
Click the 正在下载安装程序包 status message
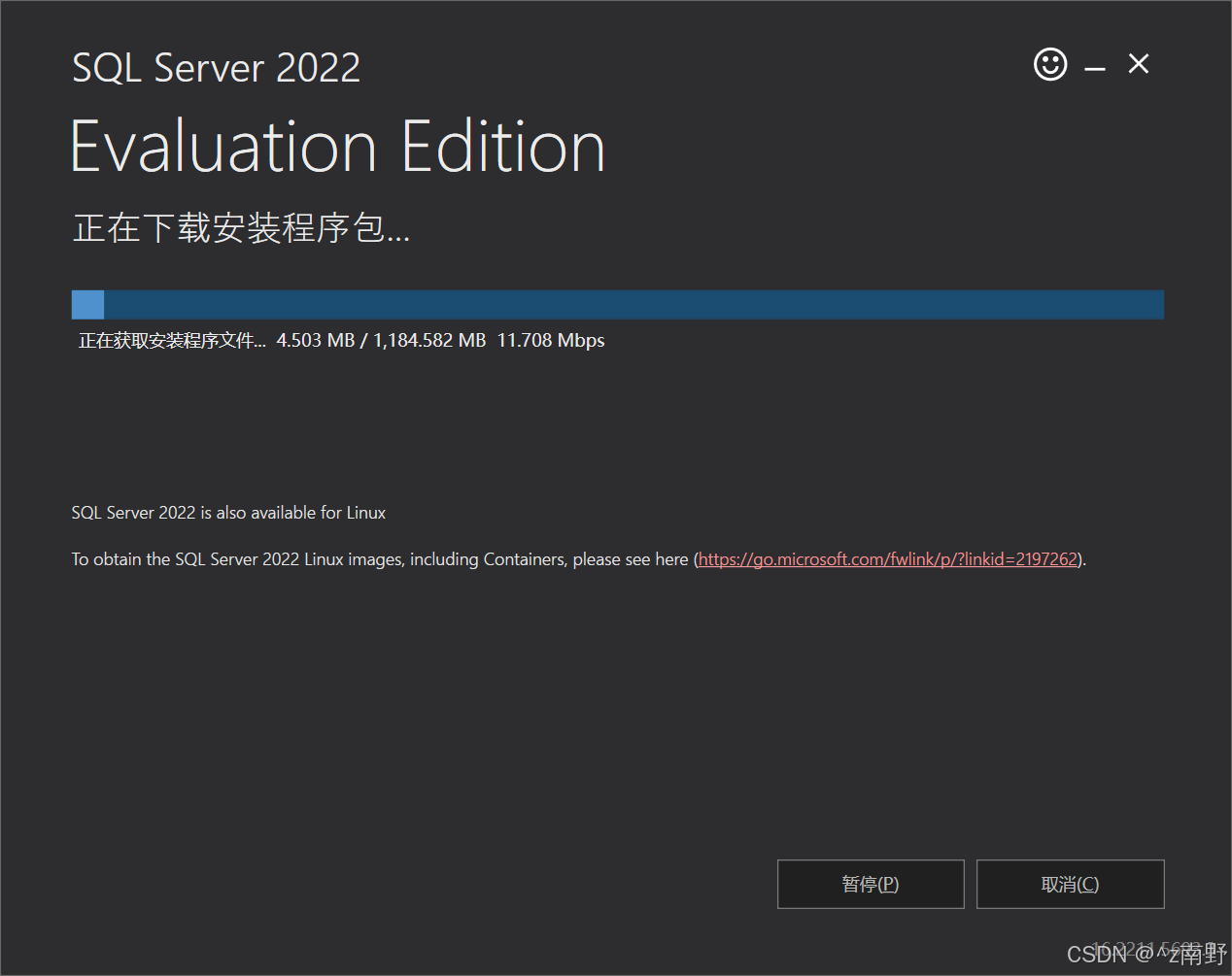click(241, 228)
